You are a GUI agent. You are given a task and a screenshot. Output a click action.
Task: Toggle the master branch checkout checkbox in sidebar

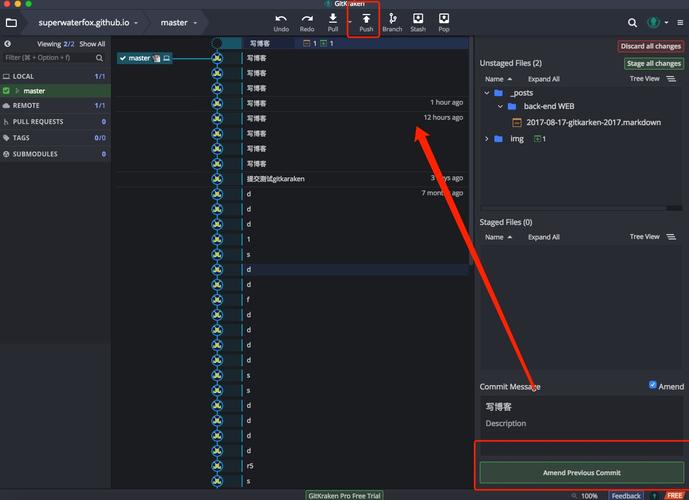pyautogui.click(x=6, y=91)
